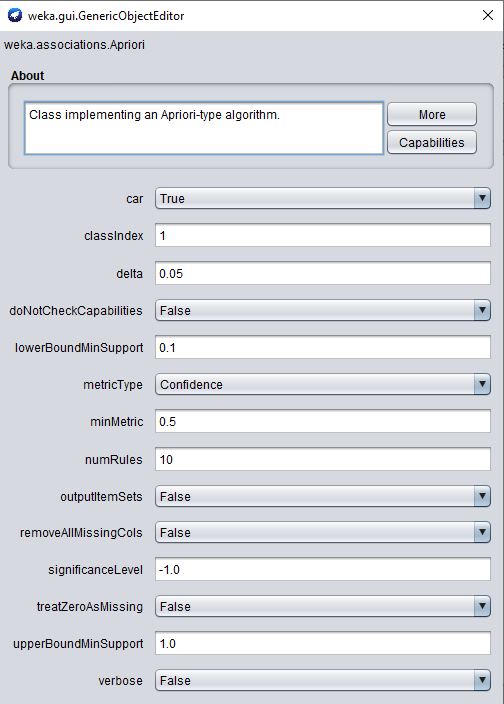The width and height of the screenshot is (504, 704).
Task: Open the car dropdown set to True
Action: [x=323, y=198]
